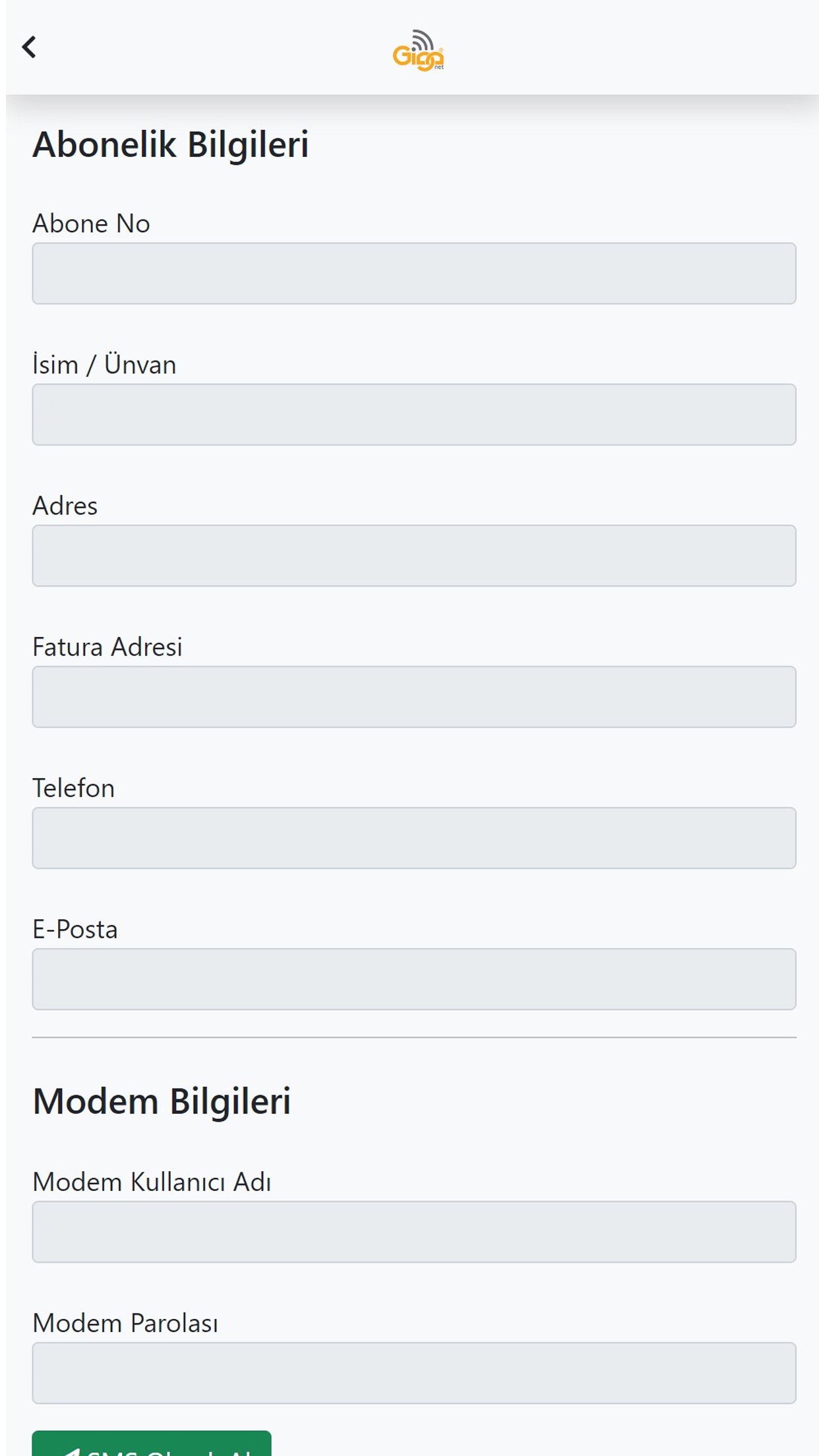This screenshot has height=1456, width=819.
Task: Click the Abonelik Bilgileri heading
Action: point(171,144)
